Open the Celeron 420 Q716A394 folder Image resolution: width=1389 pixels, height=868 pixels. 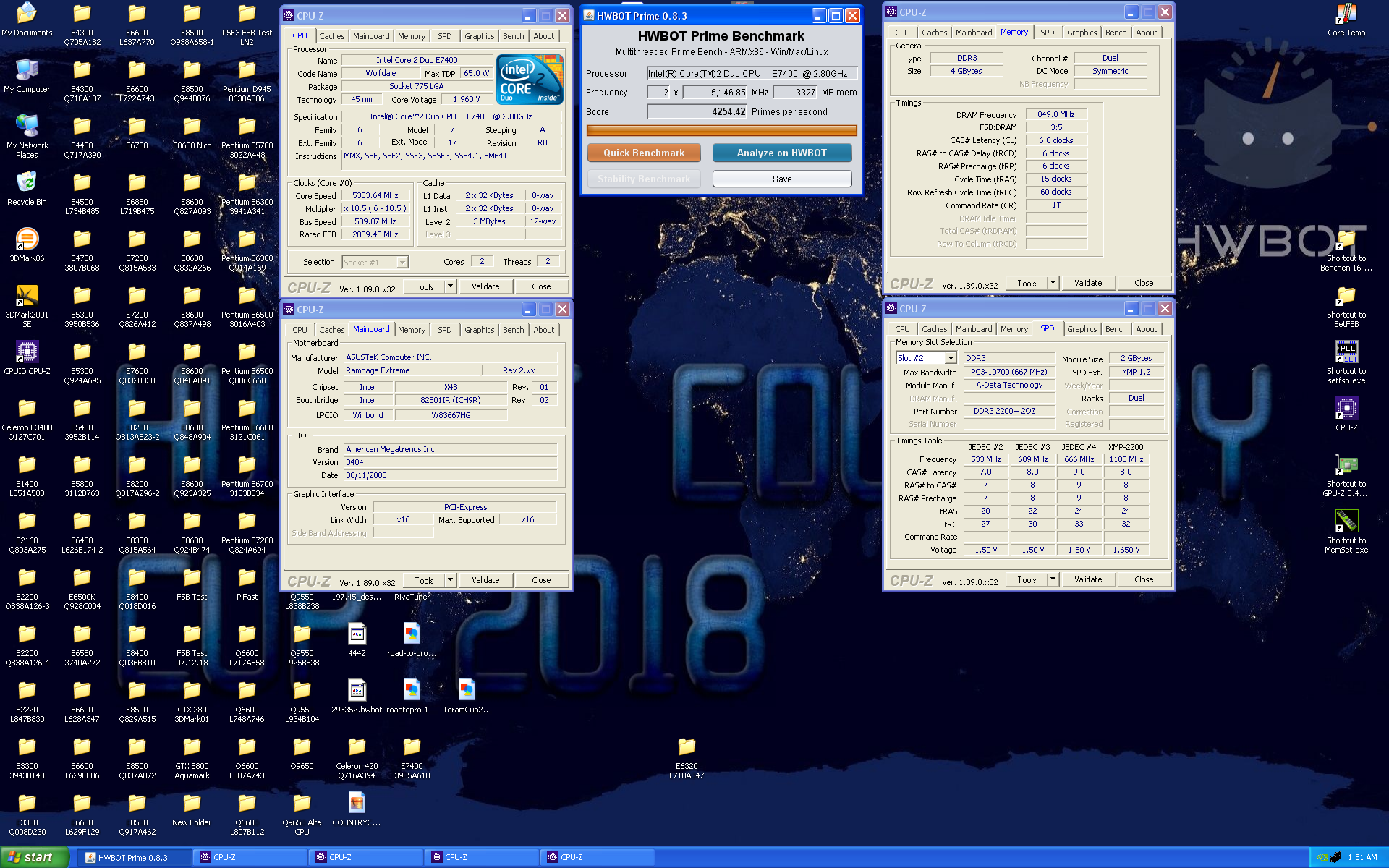pyautogui.click(x=357, y=758)
